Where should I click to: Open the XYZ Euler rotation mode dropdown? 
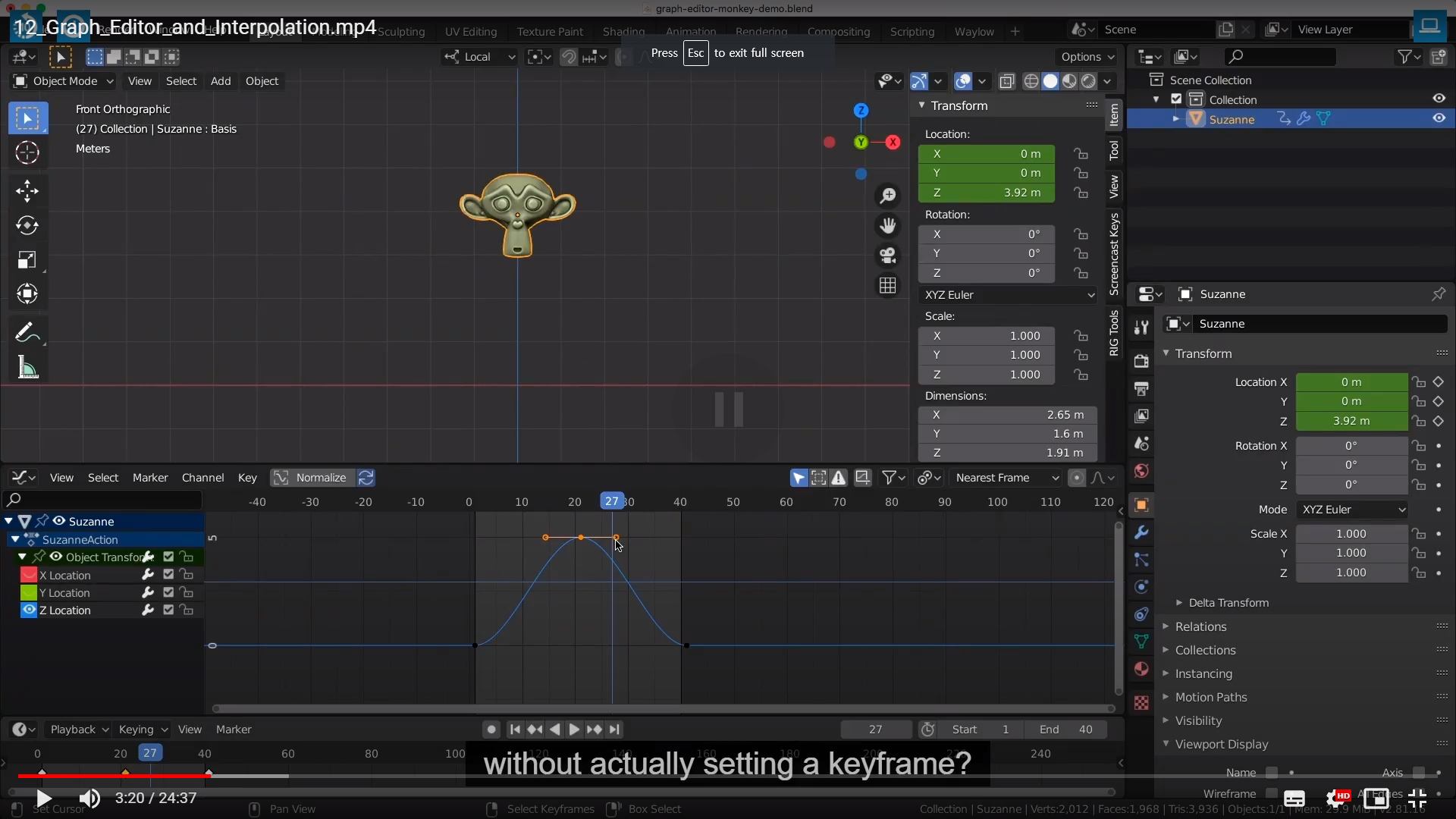tap(1008, 295)
